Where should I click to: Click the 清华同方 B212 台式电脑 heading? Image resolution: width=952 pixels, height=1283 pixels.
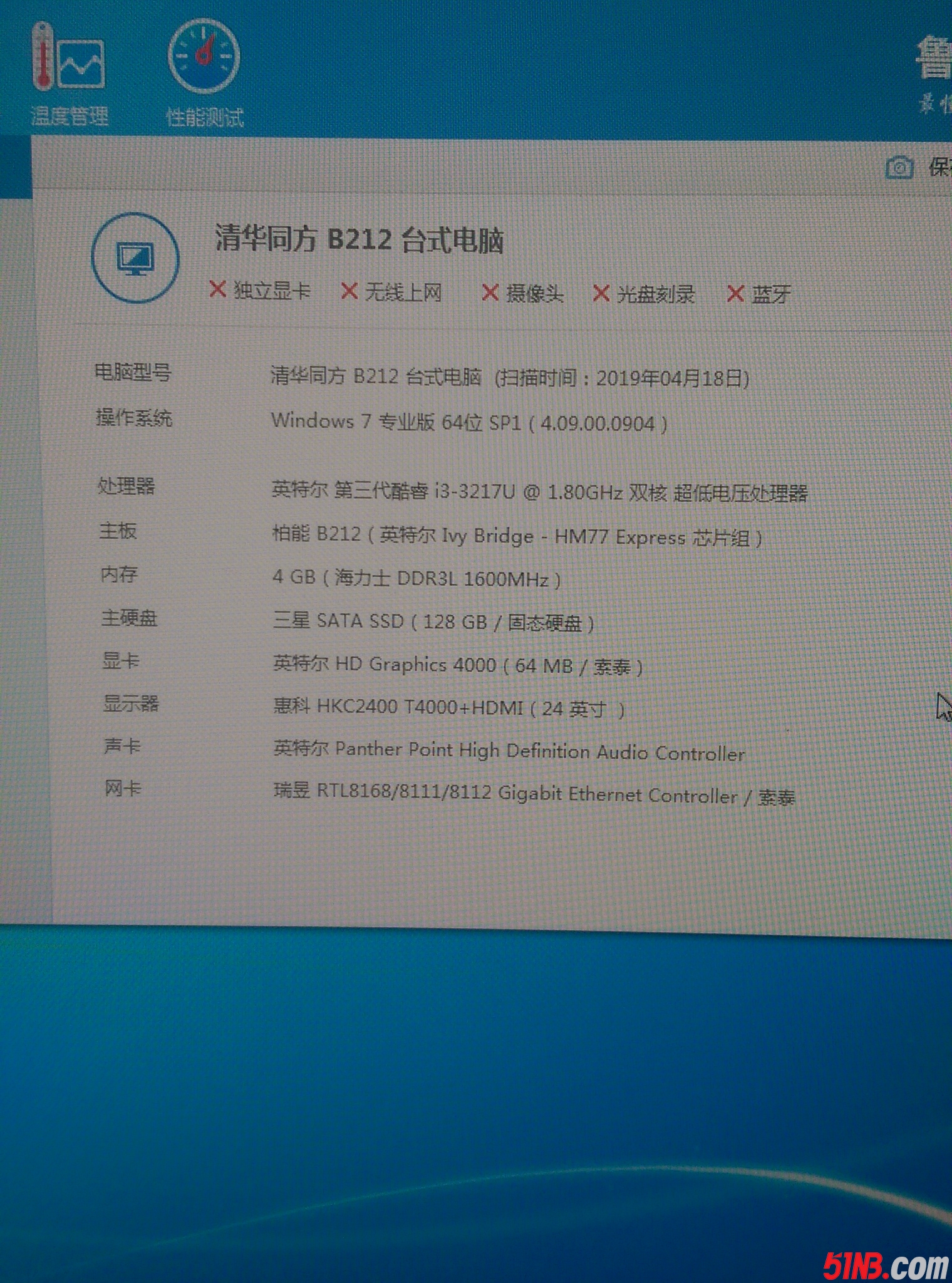359,239
